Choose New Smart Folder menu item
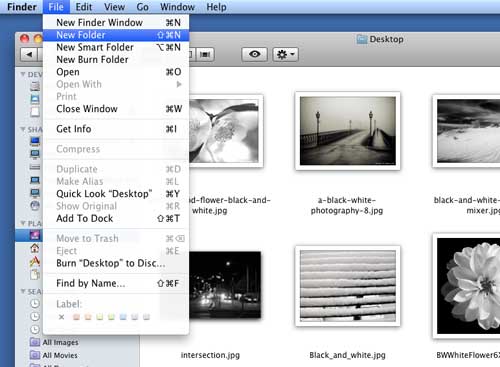Image resolution: width=500 pixels, height=367 pixels. click(116, 47)
